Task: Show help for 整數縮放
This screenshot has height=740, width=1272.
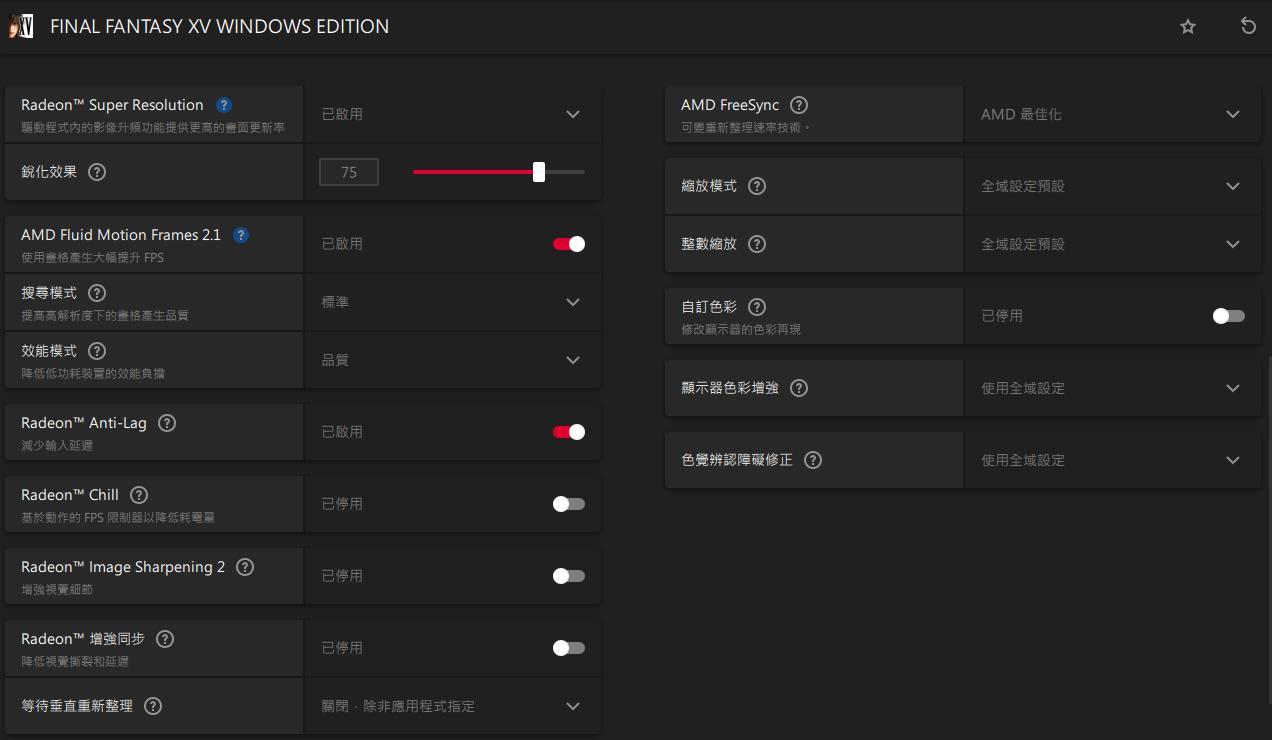Action: (x=757, y=244)
